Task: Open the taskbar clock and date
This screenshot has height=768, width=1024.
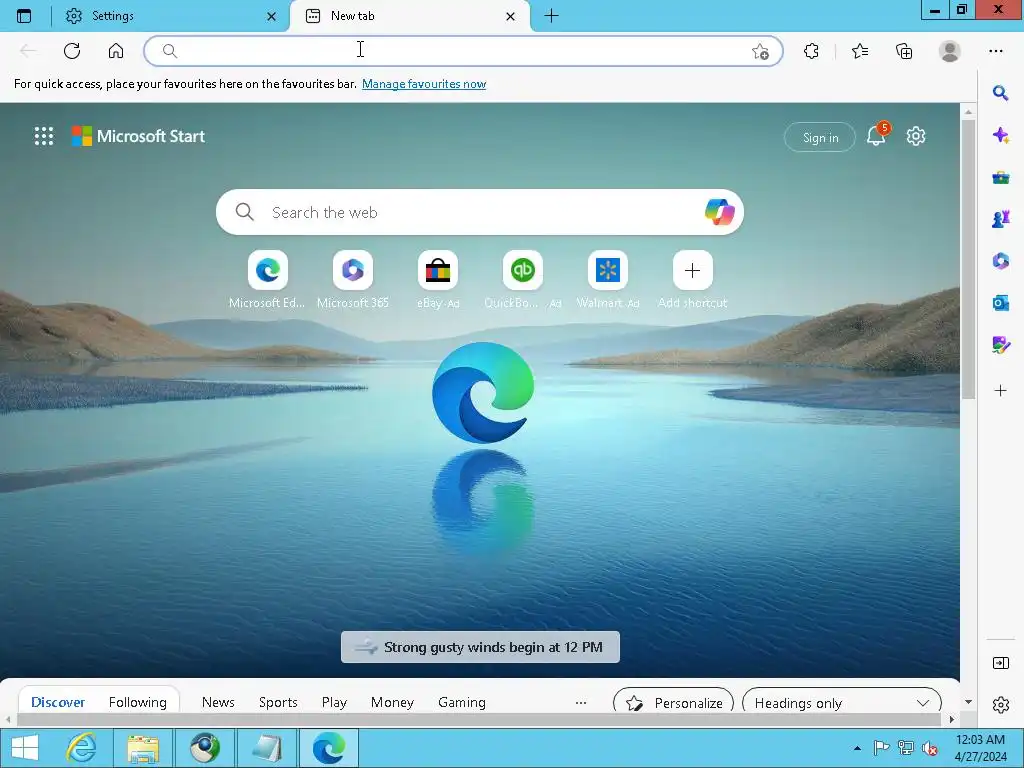Action: click(980, 748)
